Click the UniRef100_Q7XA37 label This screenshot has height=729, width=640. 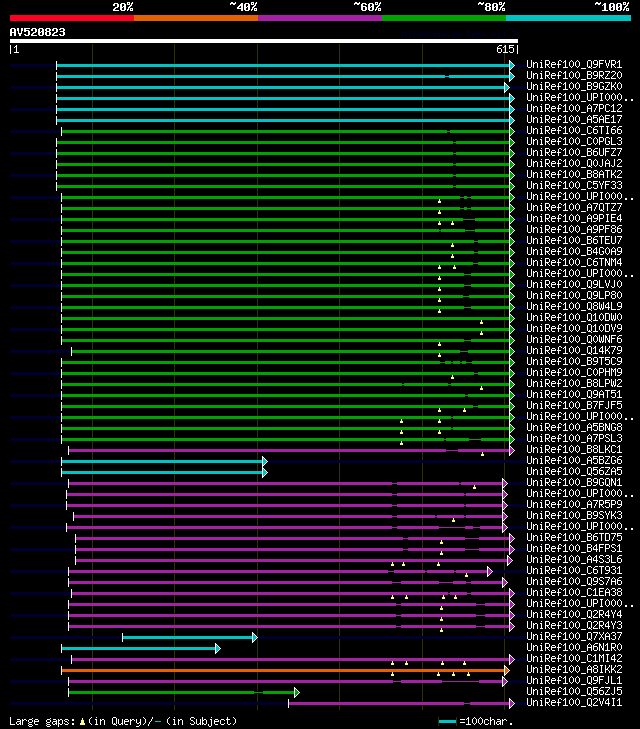(x=574, y=636)
